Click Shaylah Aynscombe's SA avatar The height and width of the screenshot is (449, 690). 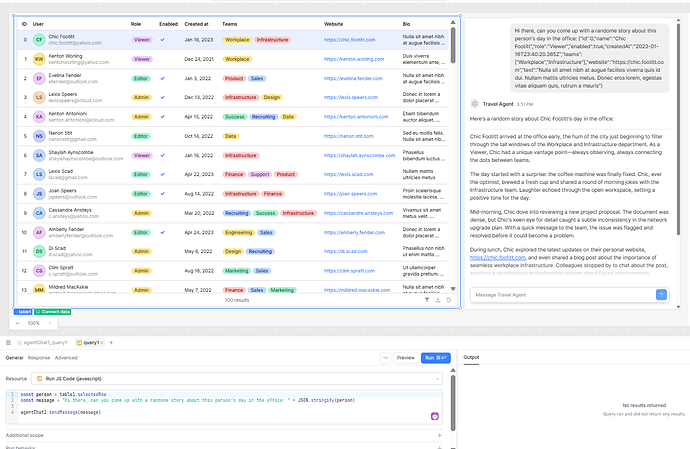coord(39,155)
